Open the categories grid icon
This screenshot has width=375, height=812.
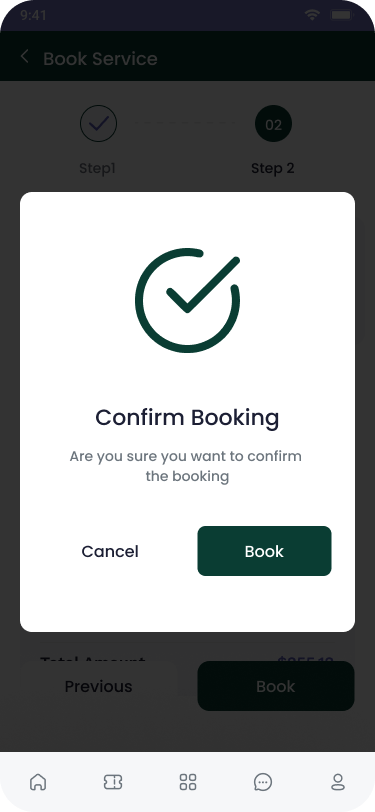point(188,782)
